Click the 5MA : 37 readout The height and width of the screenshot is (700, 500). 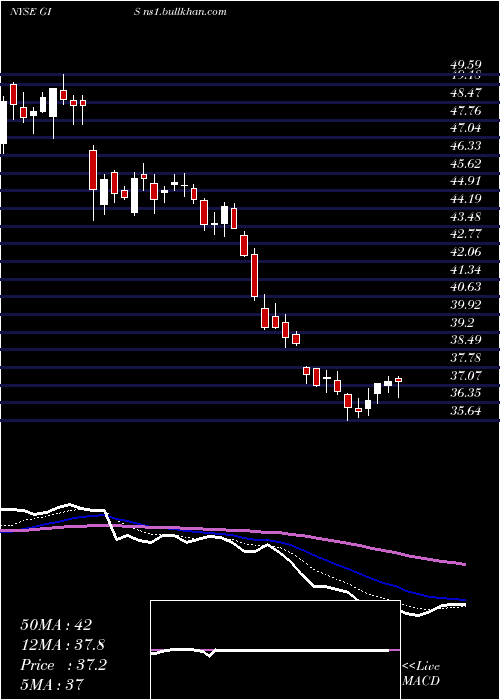tap(52, 685)
